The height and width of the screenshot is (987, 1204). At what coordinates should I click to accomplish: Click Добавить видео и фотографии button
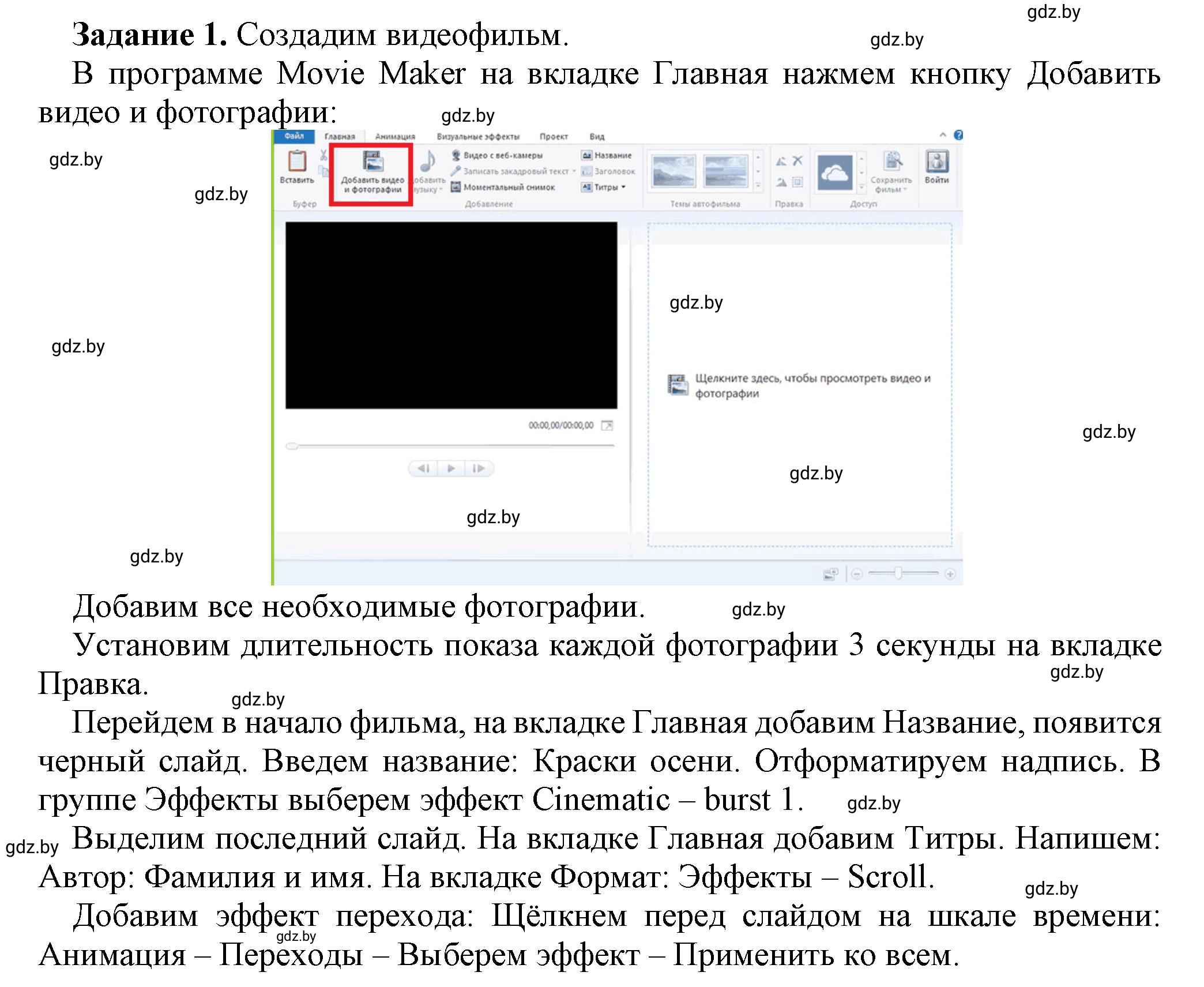[372, 174]
